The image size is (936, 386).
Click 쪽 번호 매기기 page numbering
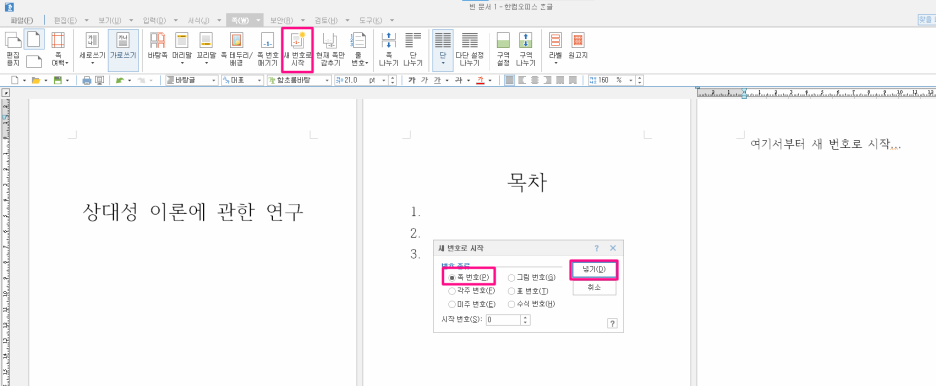[268, 49]
